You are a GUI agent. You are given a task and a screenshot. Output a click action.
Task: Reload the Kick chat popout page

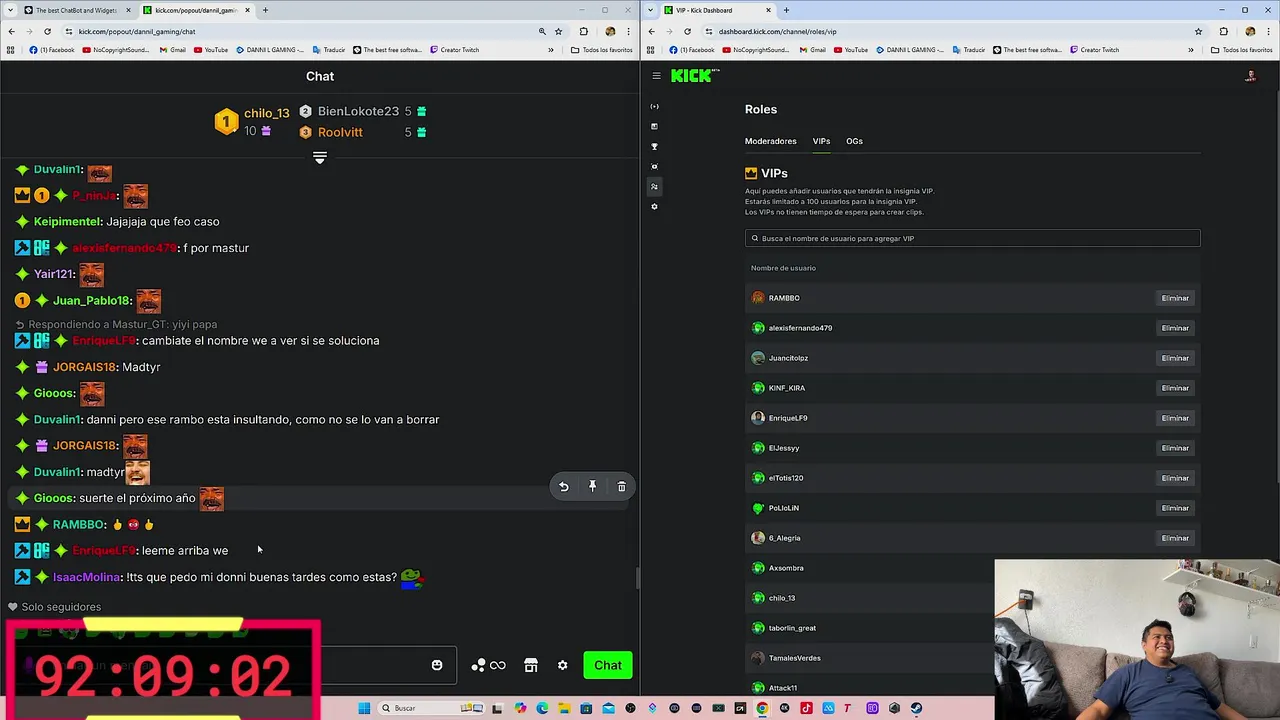point(47,31)
